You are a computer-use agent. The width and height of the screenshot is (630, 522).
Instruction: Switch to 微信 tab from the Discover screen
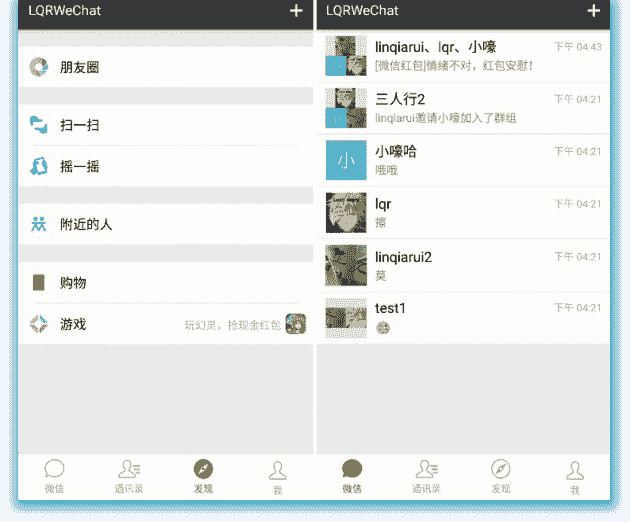pos(54,476)
